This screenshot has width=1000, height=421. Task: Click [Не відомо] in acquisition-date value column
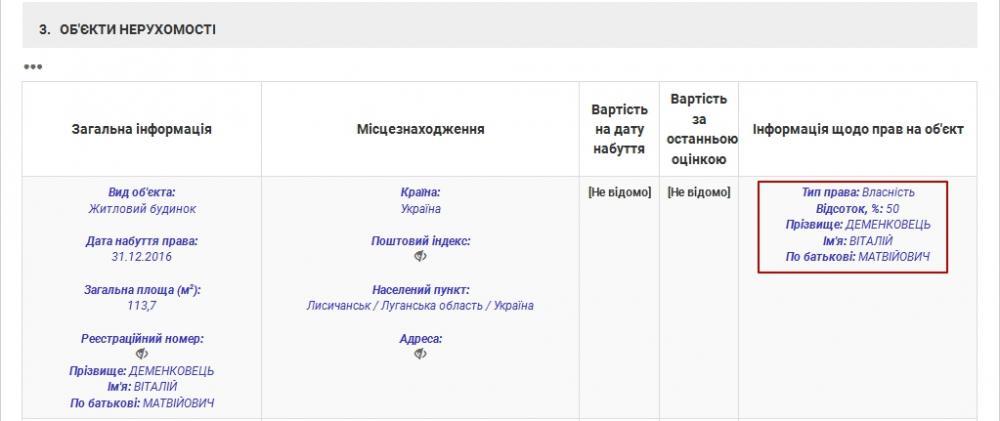pos(619,192)
